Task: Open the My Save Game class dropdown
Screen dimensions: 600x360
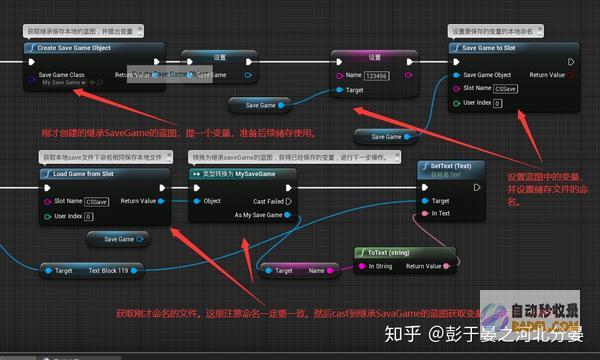Action: (x=64, y=82)
